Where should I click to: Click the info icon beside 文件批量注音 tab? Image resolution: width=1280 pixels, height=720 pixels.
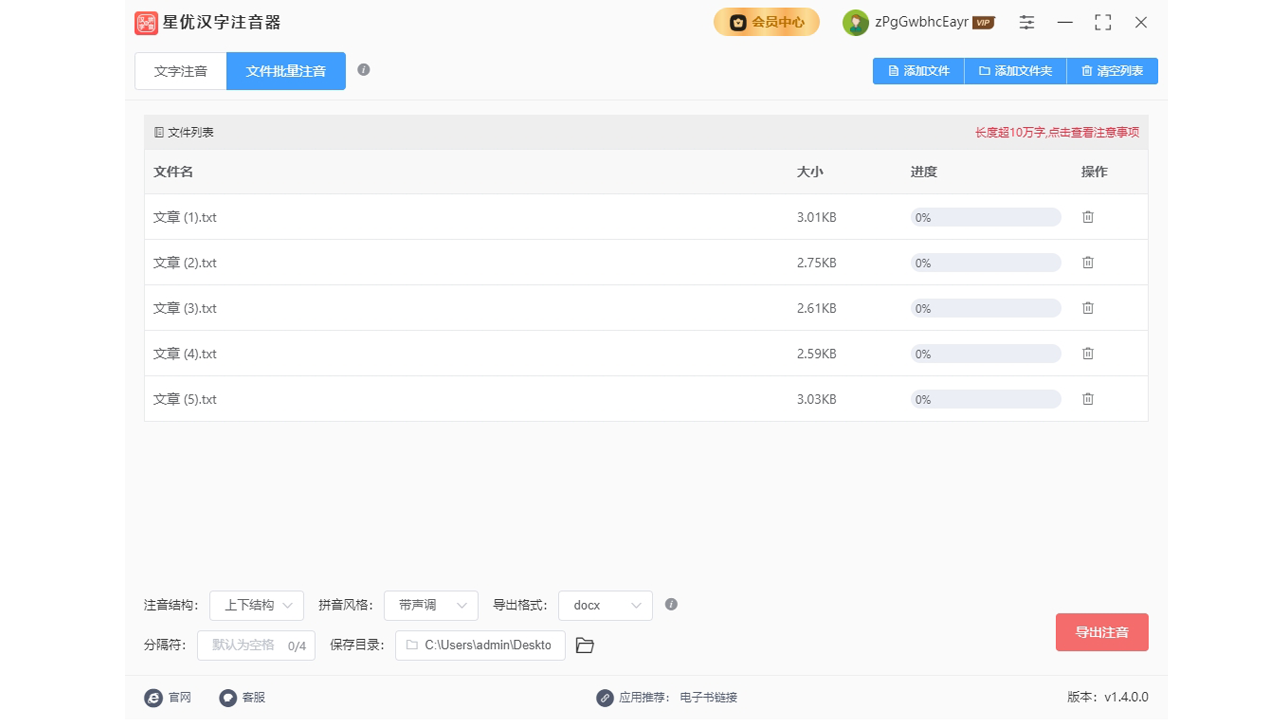click(364, 70)
